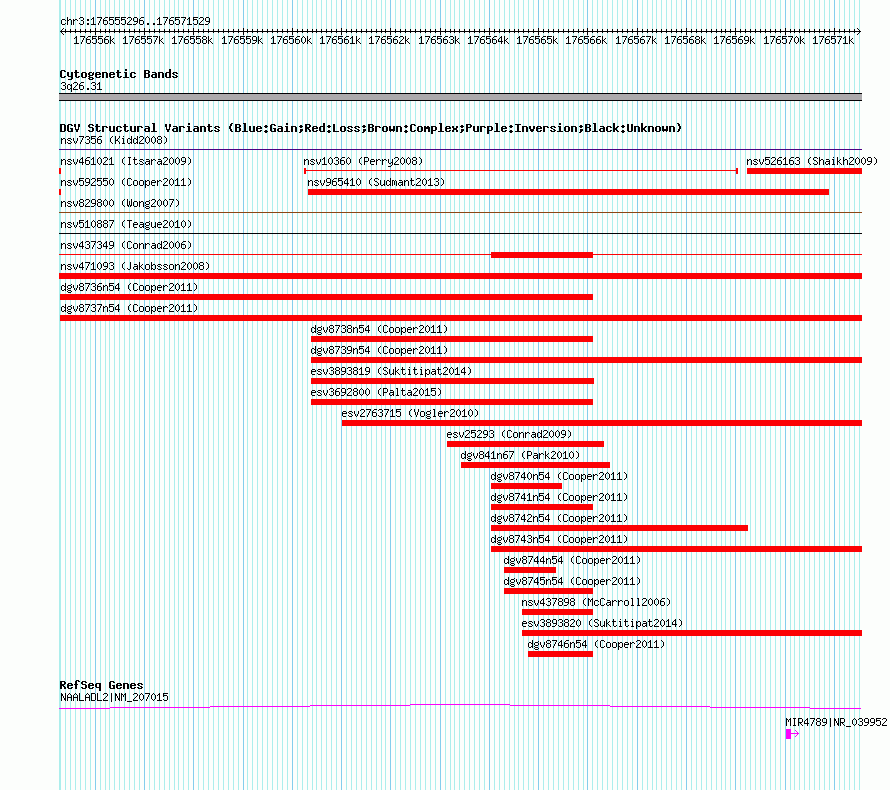Select esv2763715 (Vogler2010) label

[410, 413]
